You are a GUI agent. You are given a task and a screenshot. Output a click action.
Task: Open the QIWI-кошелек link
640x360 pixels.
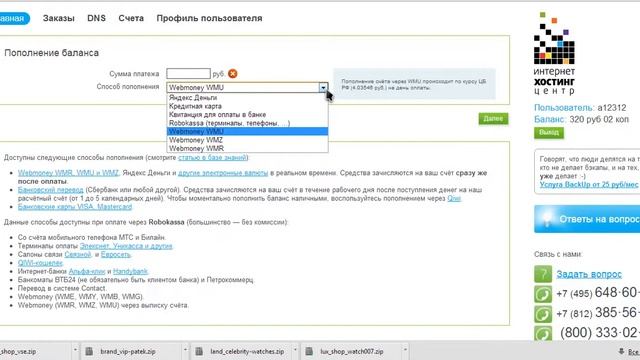40,263
